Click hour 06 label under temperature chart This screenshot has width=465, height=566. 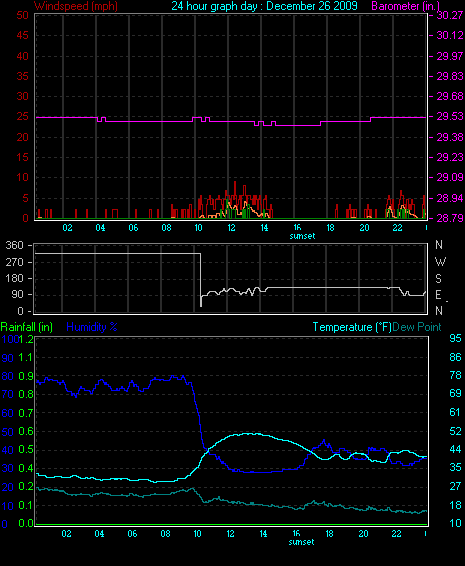click(x=132, y=534)
